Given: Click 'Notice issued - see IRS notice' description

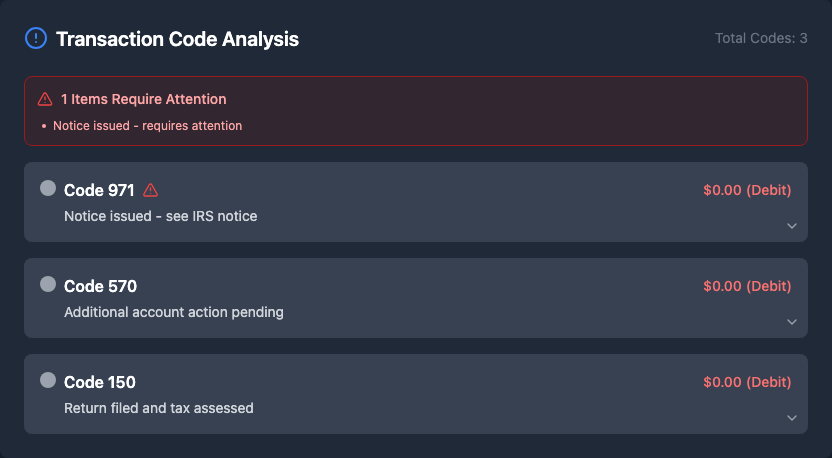Looking at the screenshot, I should pyautogui.click(x=160, y=216).
